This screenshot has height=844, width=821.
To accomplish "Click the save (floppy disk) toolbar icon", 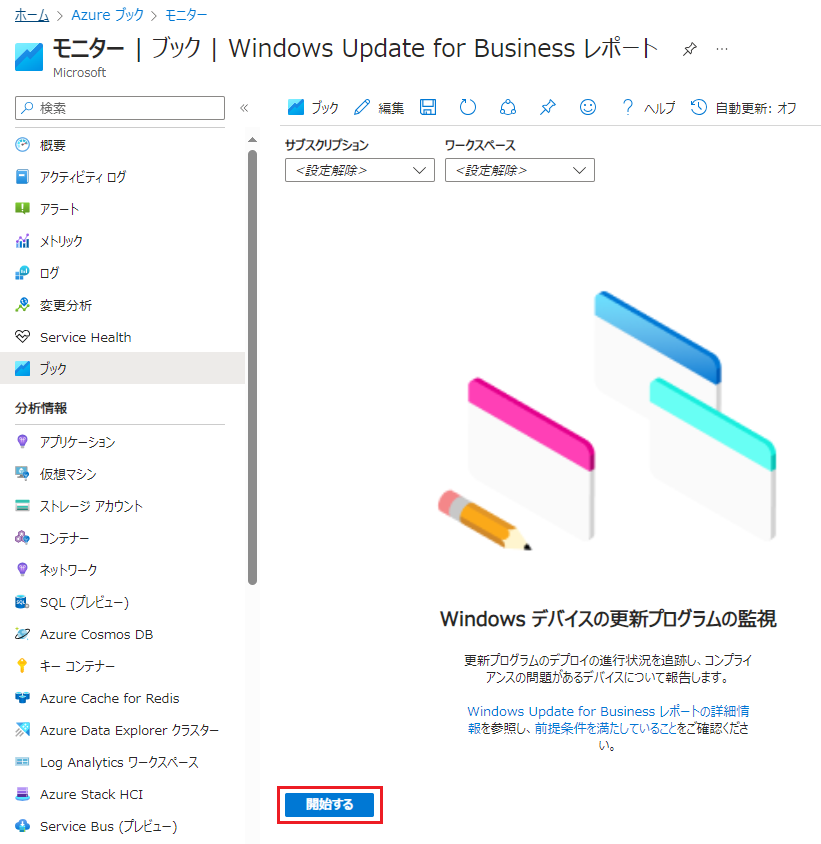I will coord(428,107).
